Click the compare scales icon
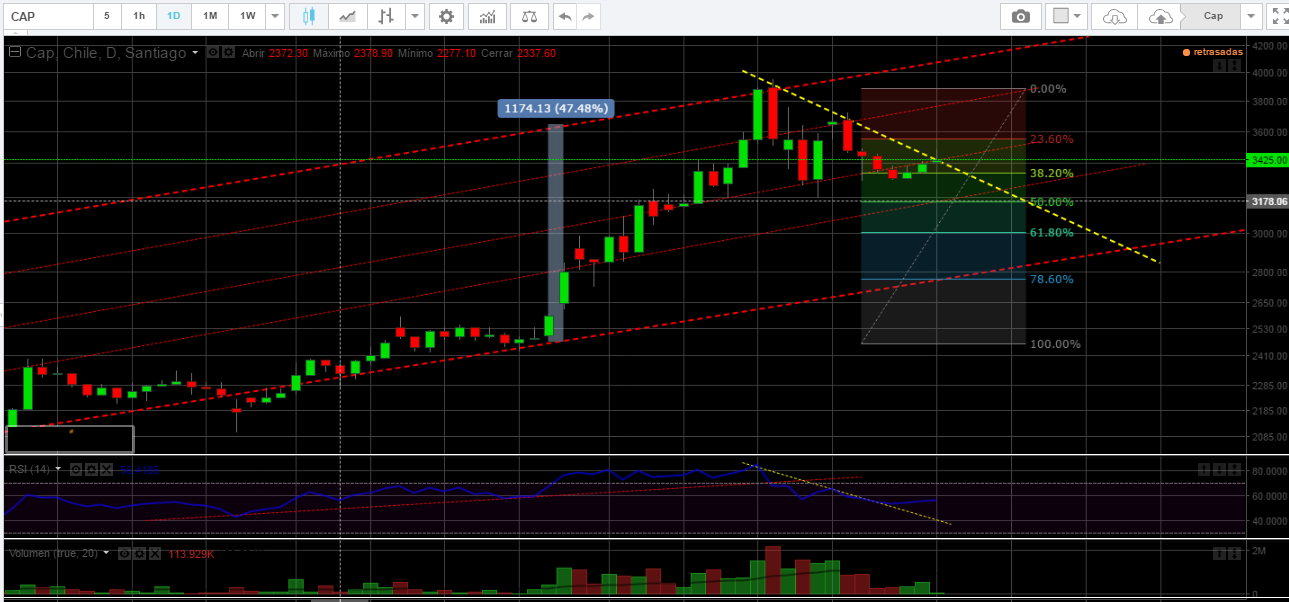1289x602 pixels. tap(529, 16)
